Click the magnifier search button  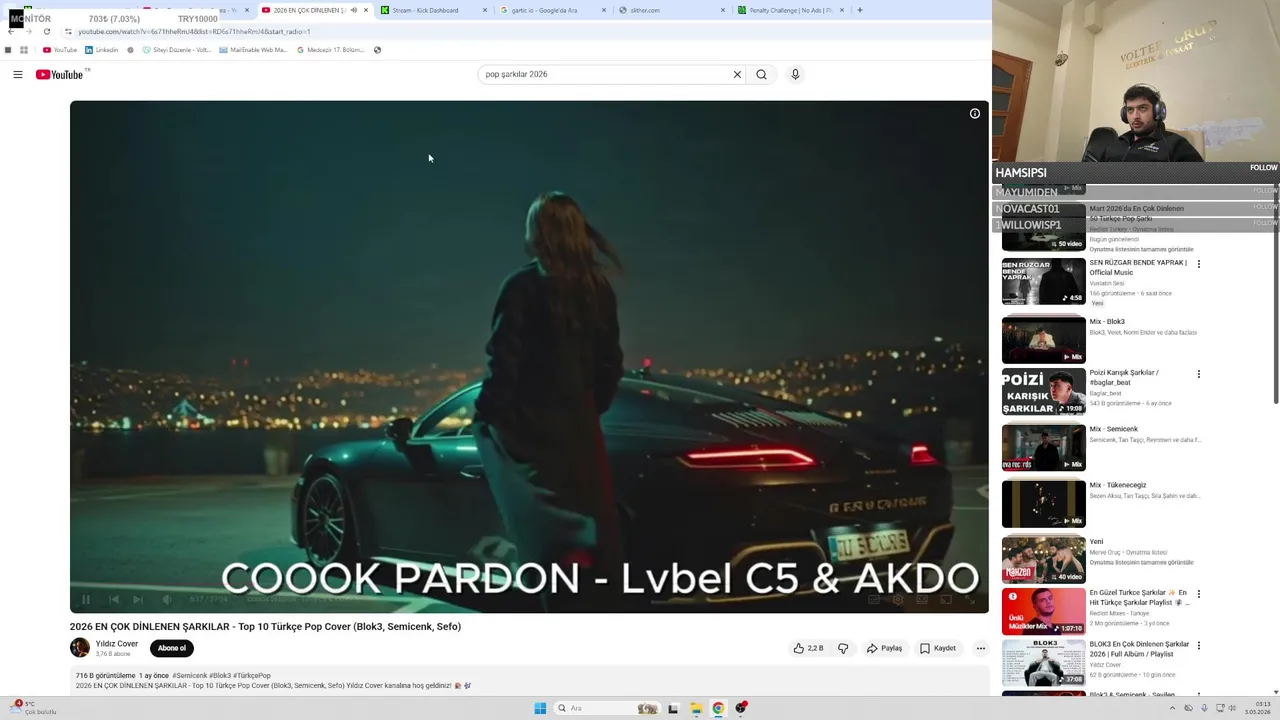[x=761, y=74]
